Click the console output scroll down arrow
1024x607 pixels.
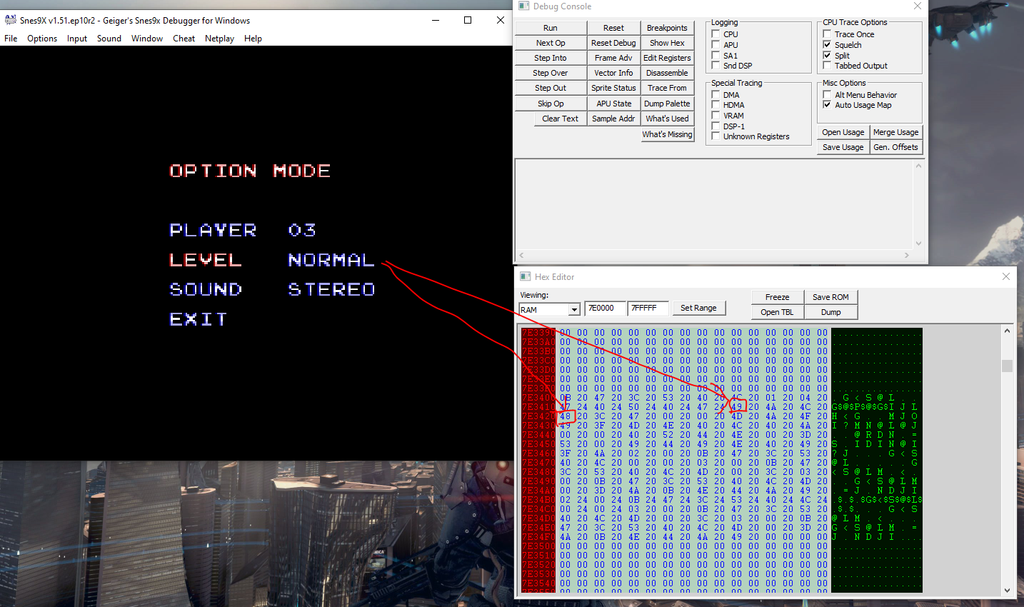(x=918, y=243)
